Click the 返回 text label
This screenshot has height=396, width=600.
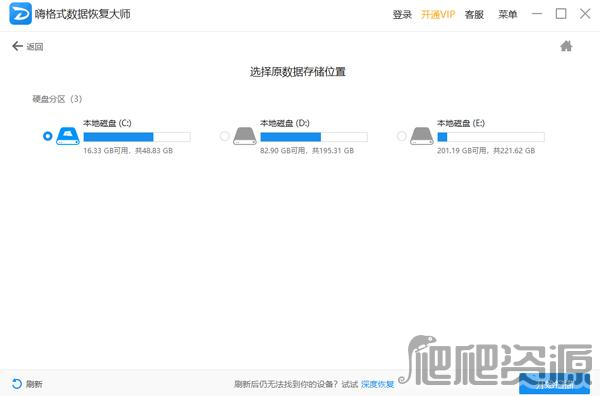[35, 47]
